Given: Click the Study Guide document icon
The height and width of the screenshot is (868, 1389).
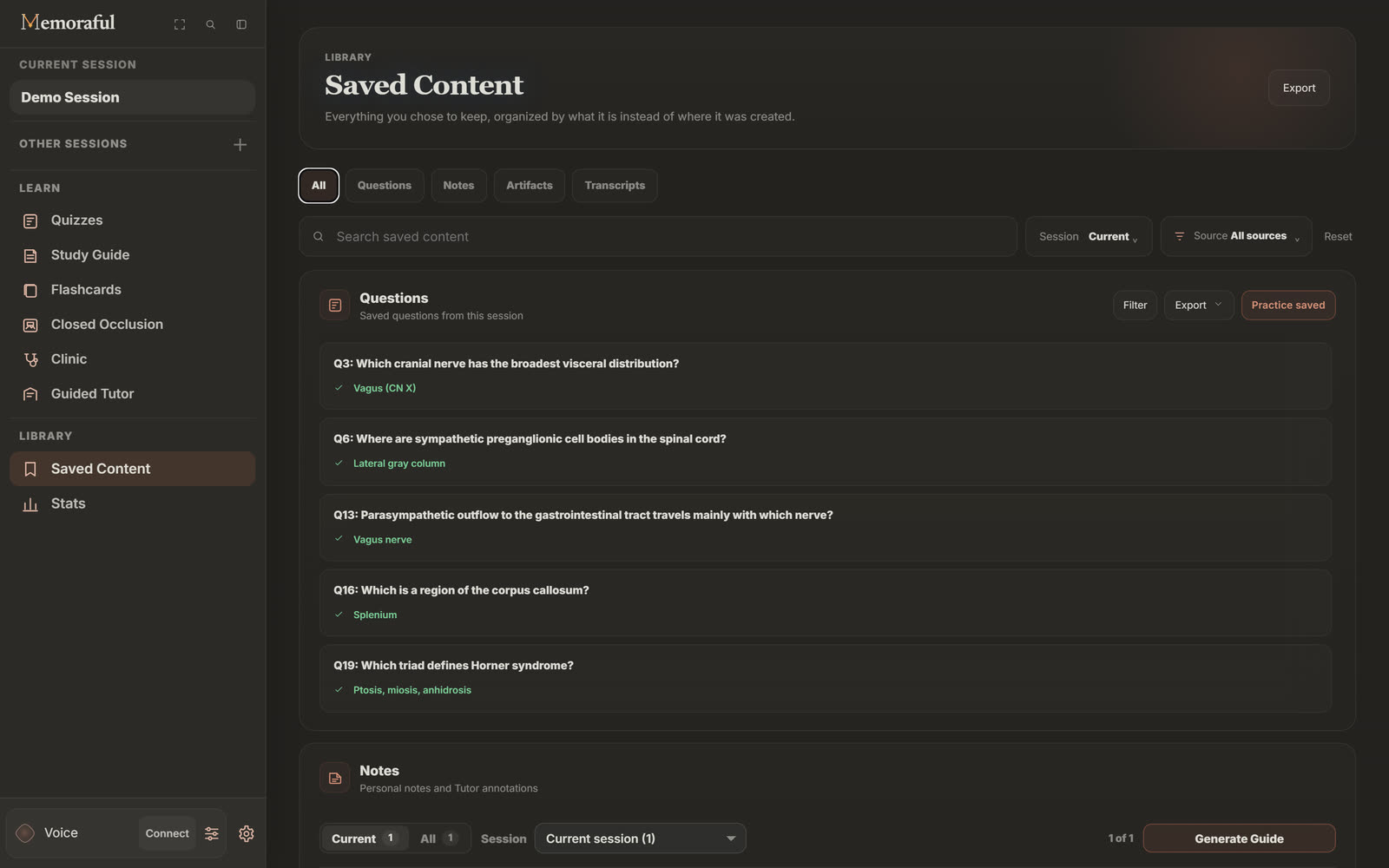Looking at the screenshot, I should click(x=30, y=255).
